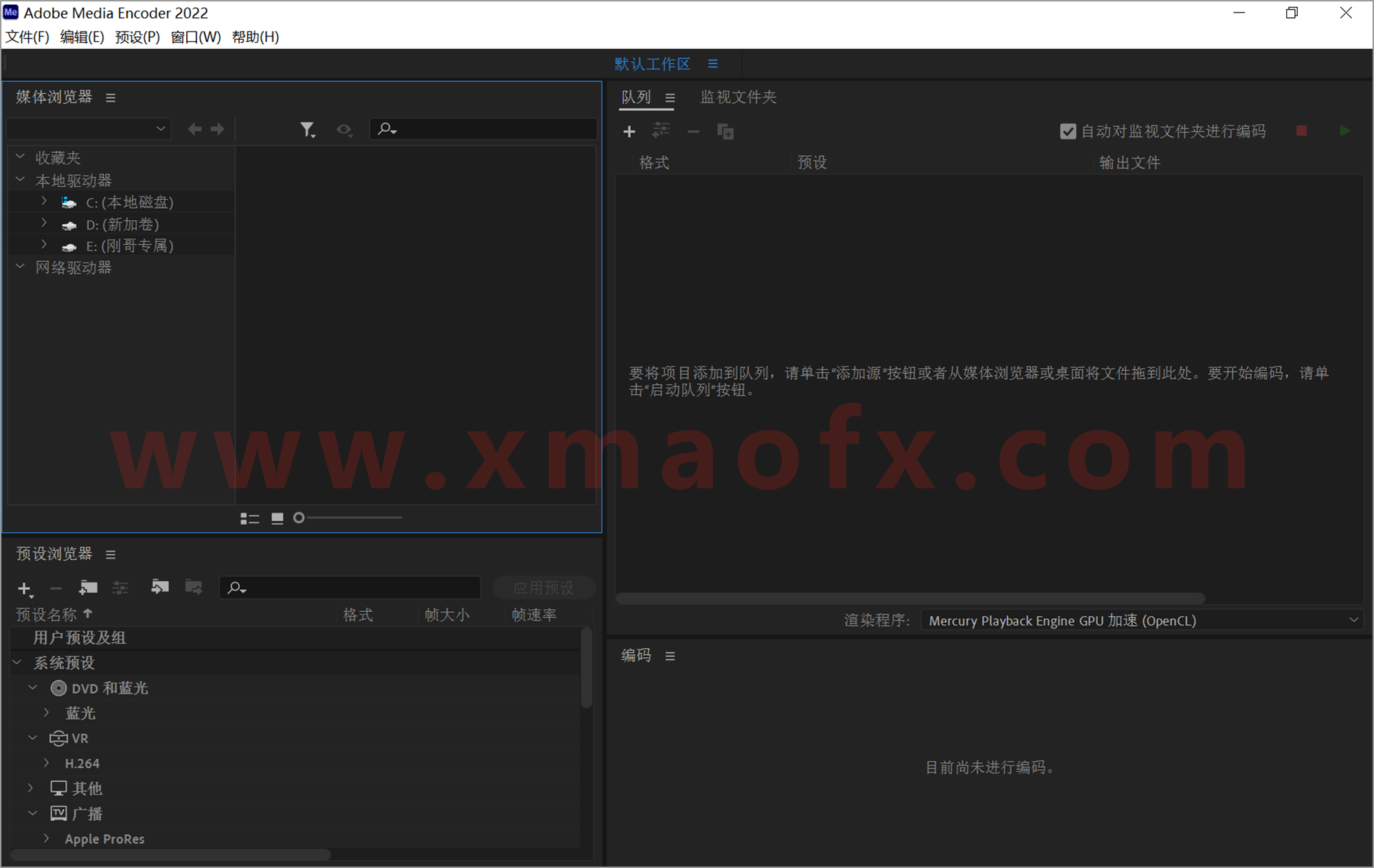
Task: Open the filter icon in media browser
Action: 308,129
